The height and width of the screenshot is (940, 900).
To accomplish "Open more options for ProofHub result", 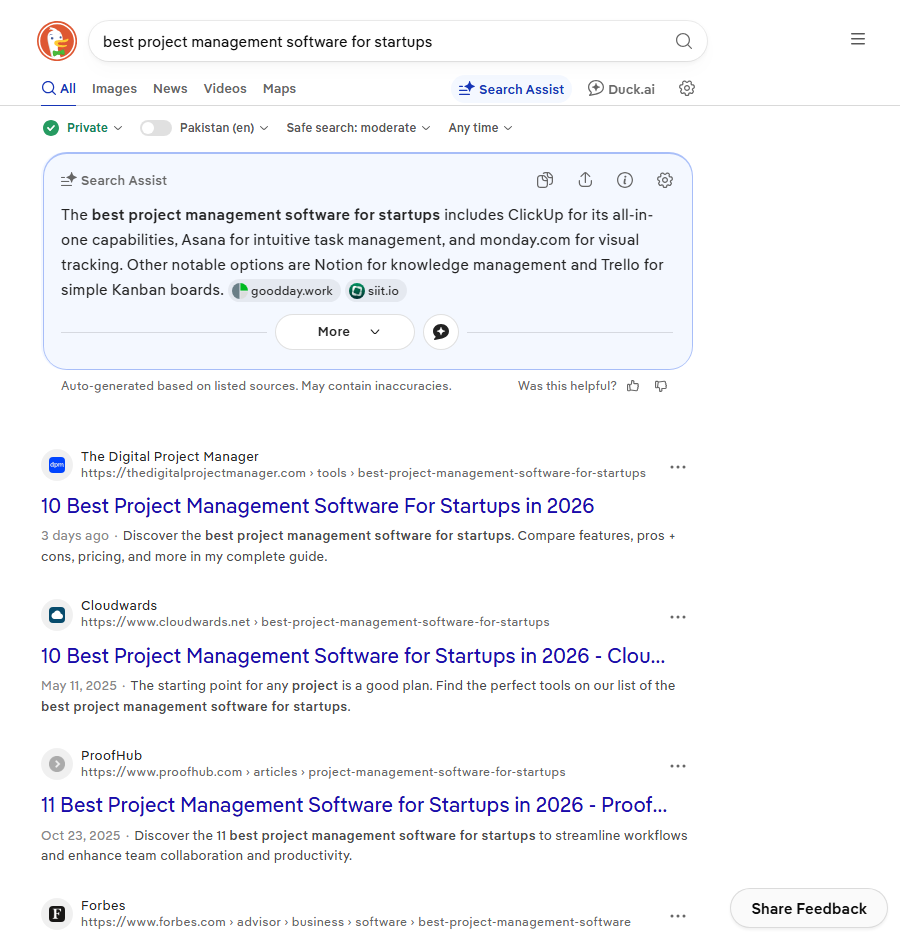I will coord(678,766).
